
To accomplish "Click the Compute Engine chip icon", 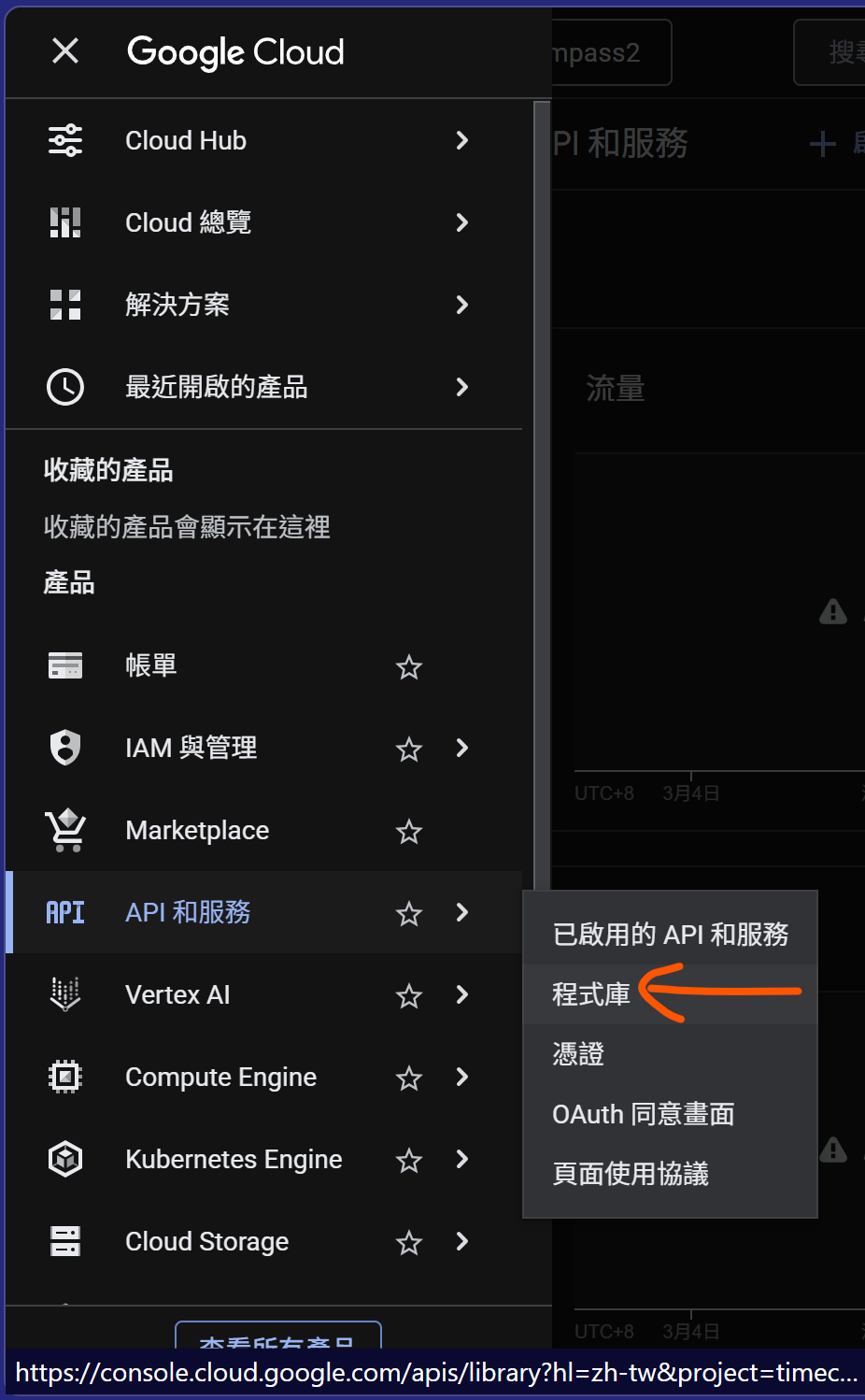I will tap(65, 1077).
